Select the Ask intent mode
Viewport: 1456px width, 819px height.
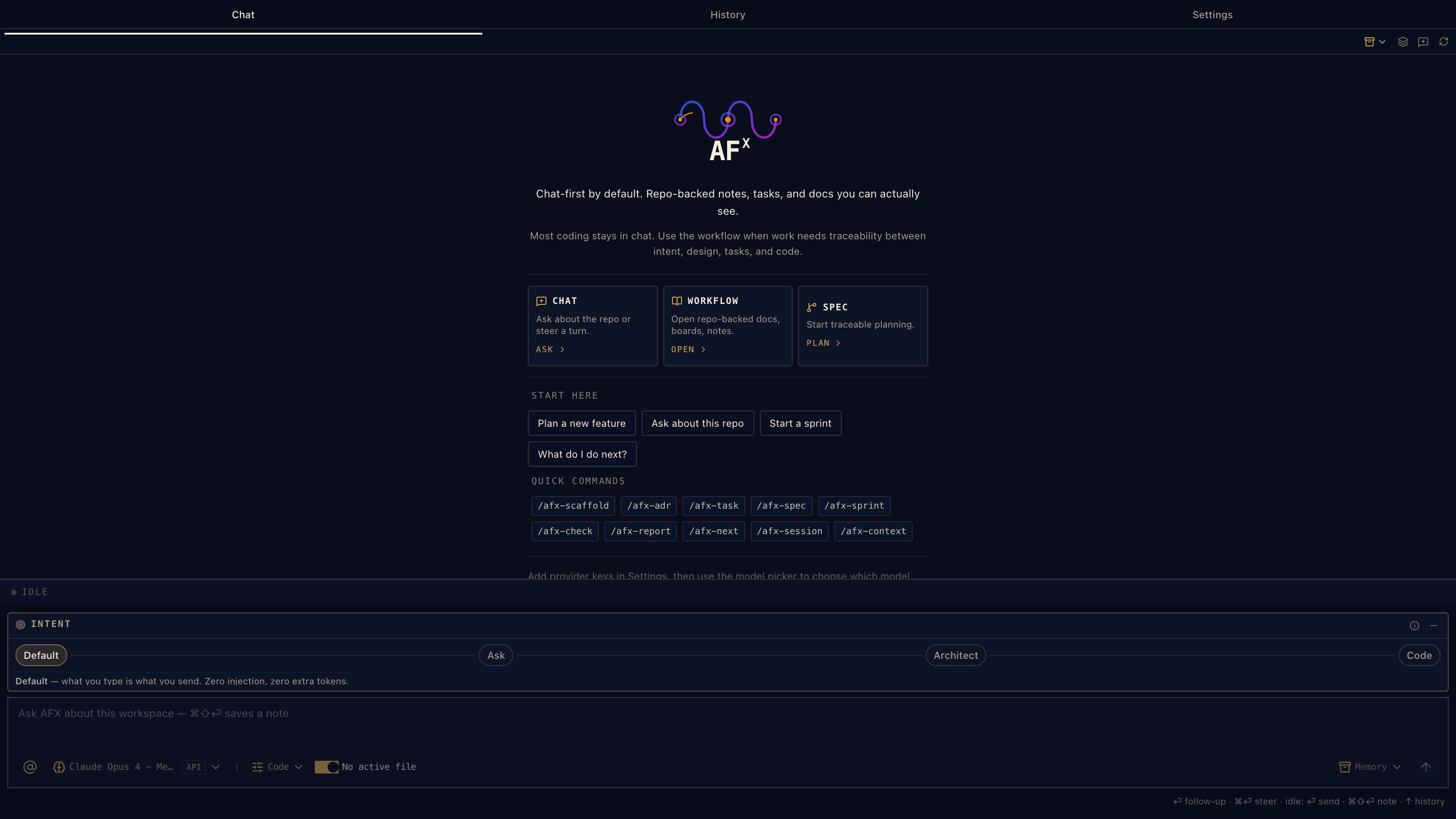click(x=495, y=656)
